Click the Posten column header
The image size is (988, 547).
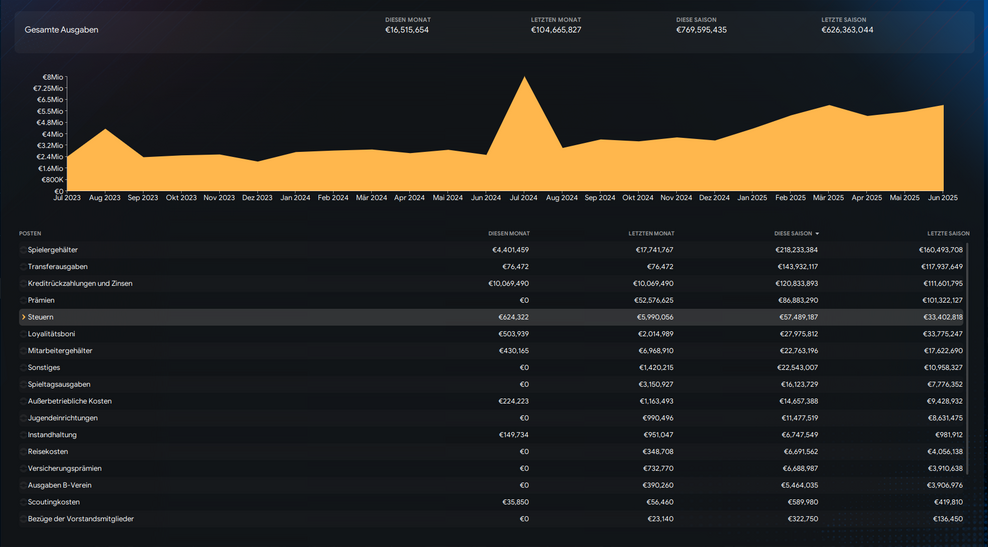coord(30,233)
